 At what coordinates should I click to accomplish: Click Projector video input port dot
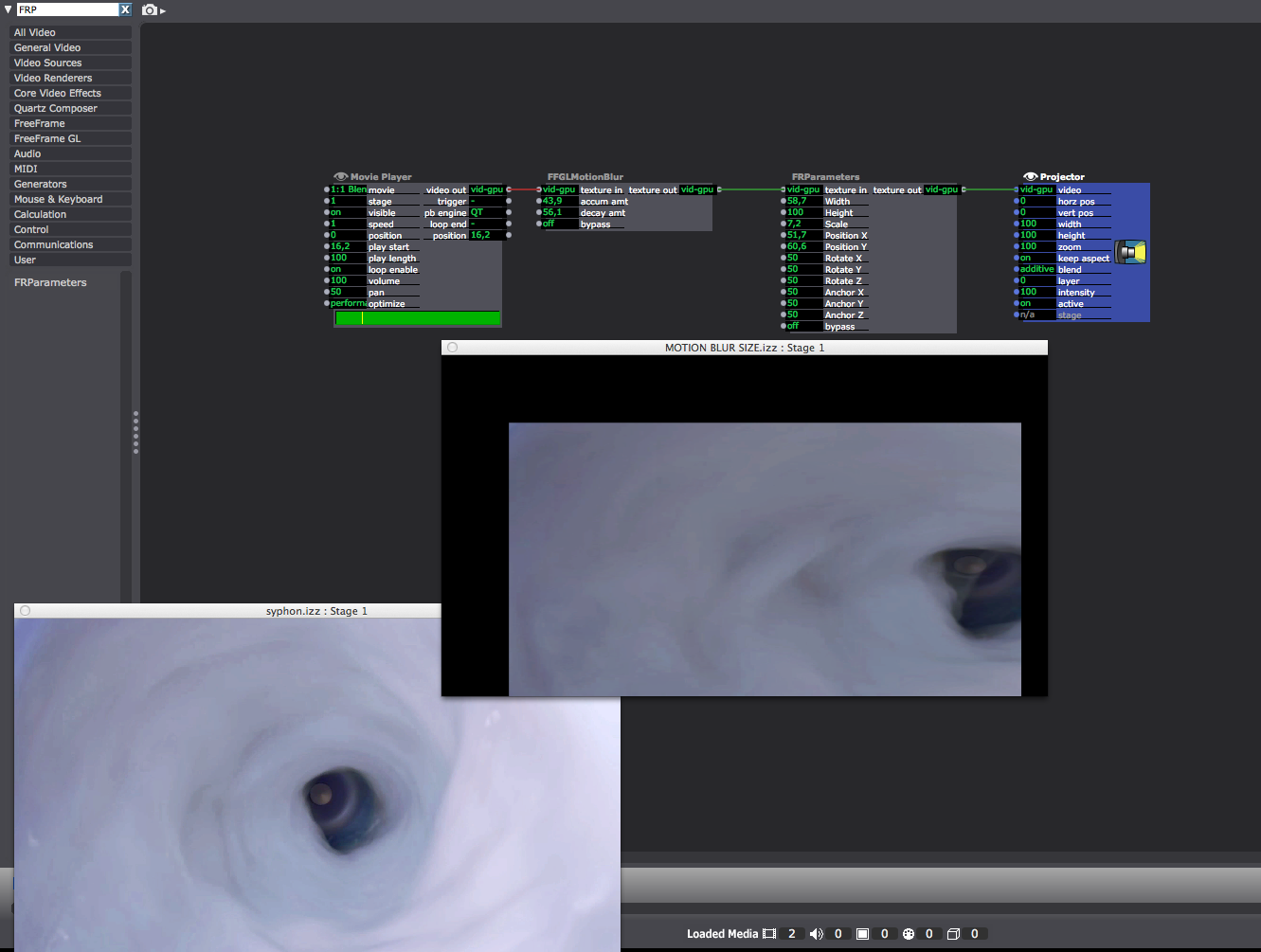pyautogui.click(x=1017, y=189)
